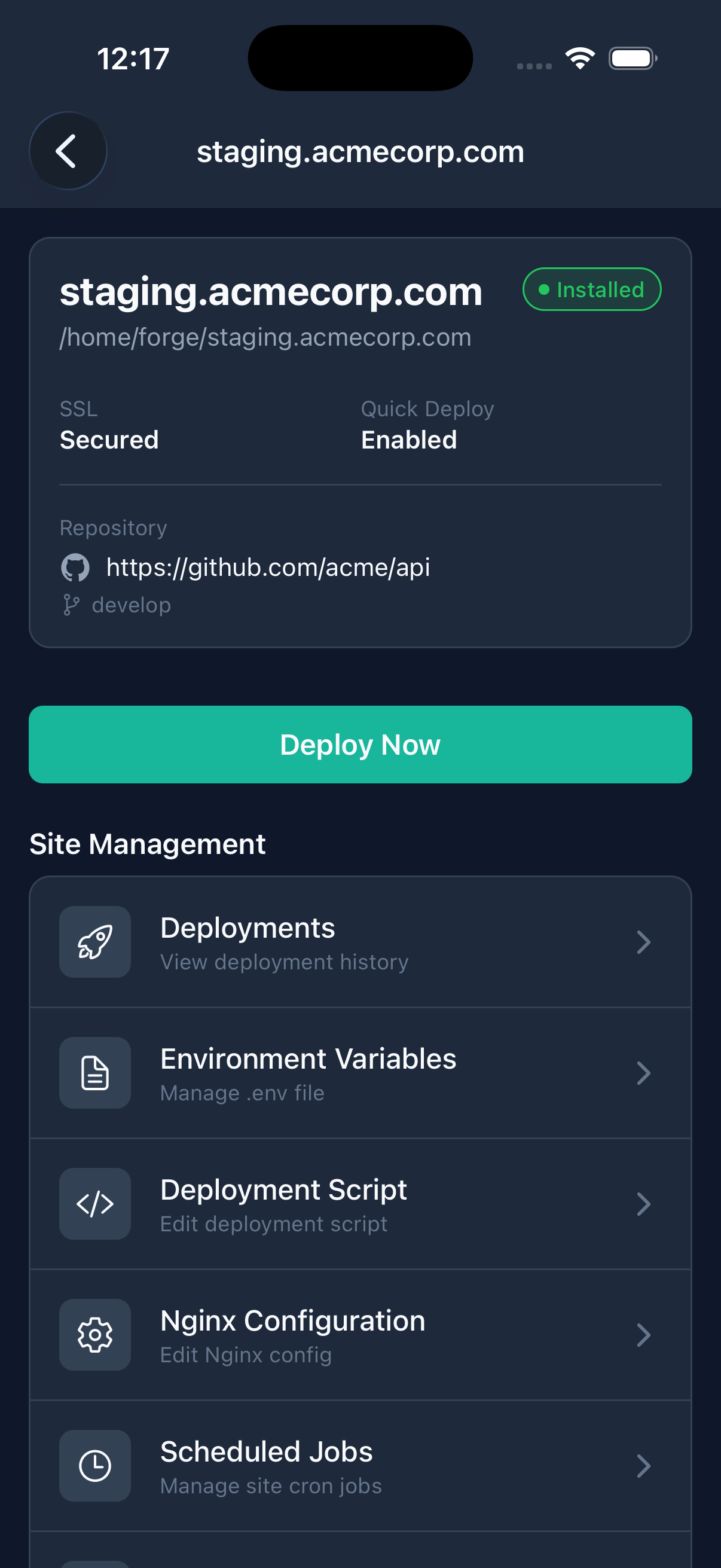Open Nginx Configuration via the gear icon
Viewport: 721px width, 1568px height.
coord(94,1334)
